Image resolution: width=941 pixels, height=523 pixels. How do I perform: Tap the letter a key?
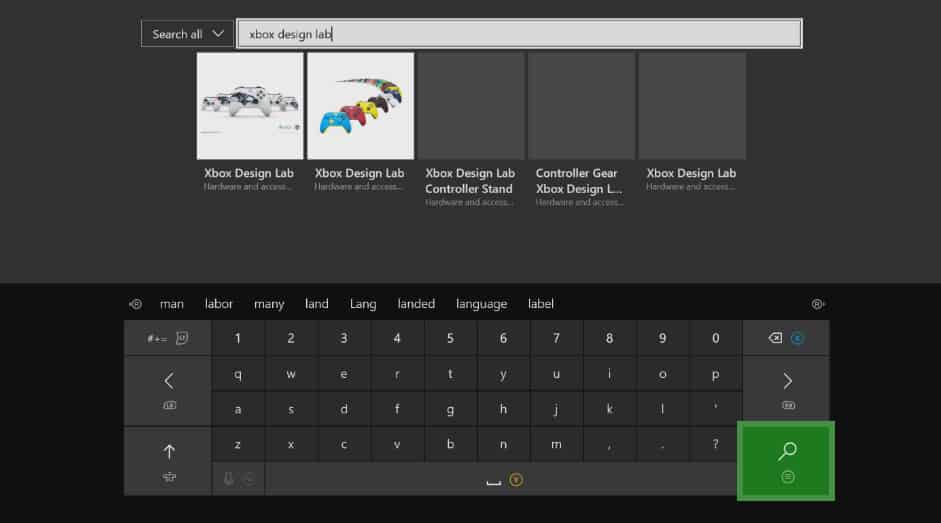coord(238,410)
